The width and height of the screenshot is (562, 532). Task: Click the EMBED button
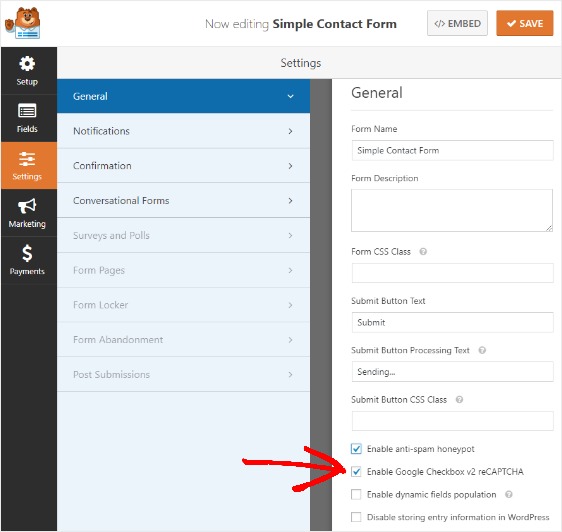coord(457,23)
